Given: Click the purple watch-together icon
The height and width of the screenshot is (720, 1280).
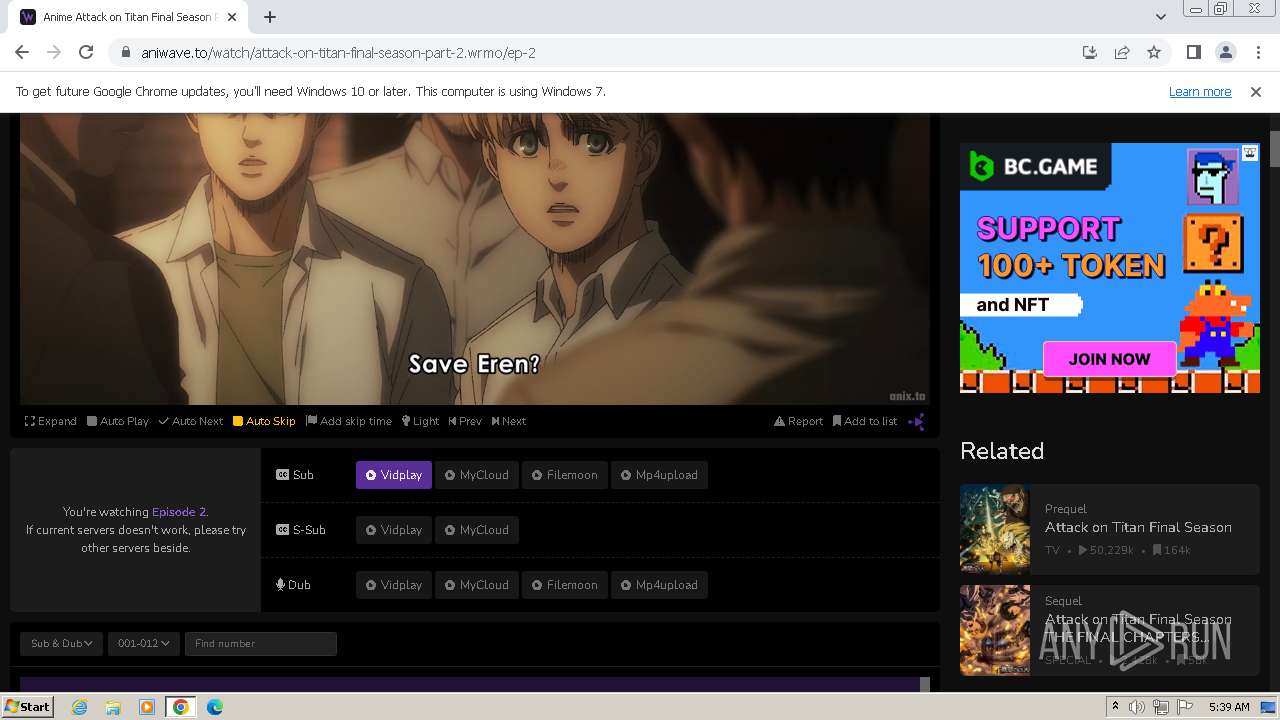Looking at the screenshot, I should point(916,422).
